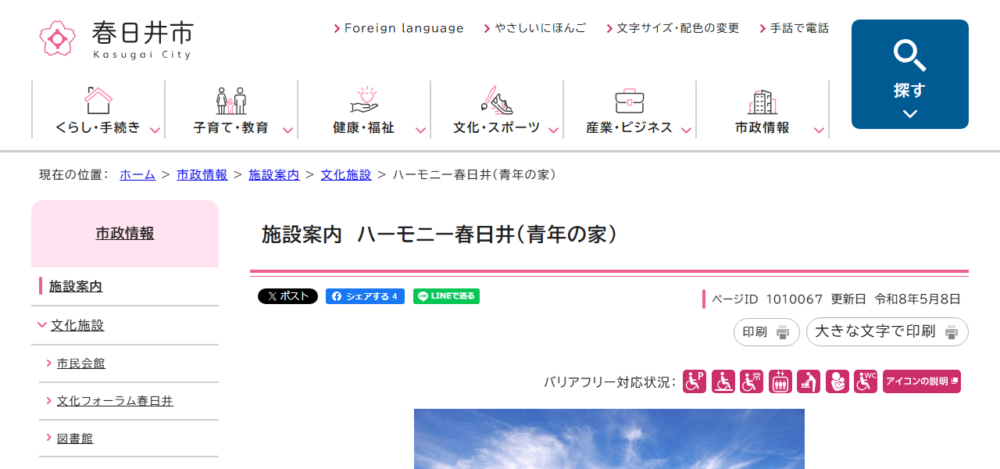
Task: Click the wheelchair ramp accessibility icon
Action: (723, 382)
